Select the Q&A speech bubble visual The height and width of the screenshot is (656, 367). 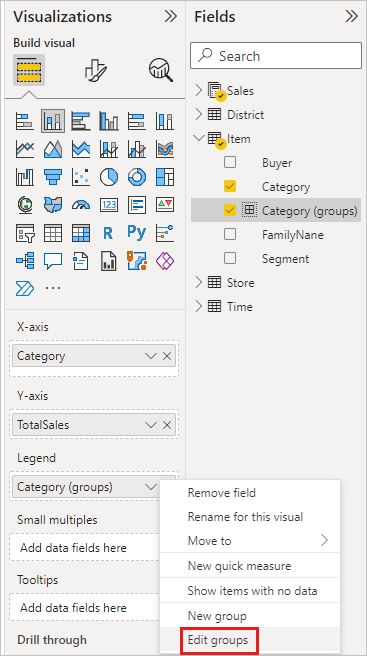pos(53,261)
